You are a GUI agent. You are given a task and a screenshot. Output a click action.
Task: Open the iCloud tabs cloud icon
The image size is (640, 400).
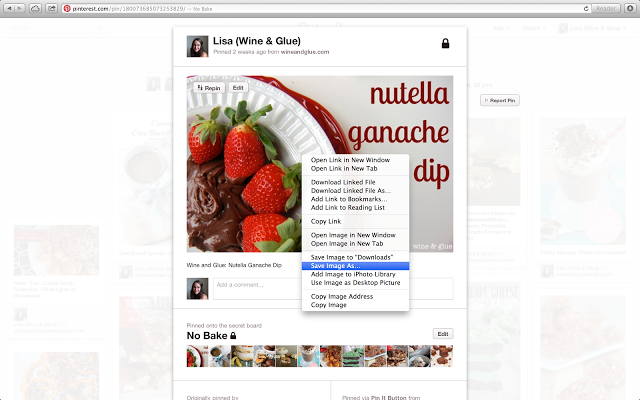click(x=36, y=8)
